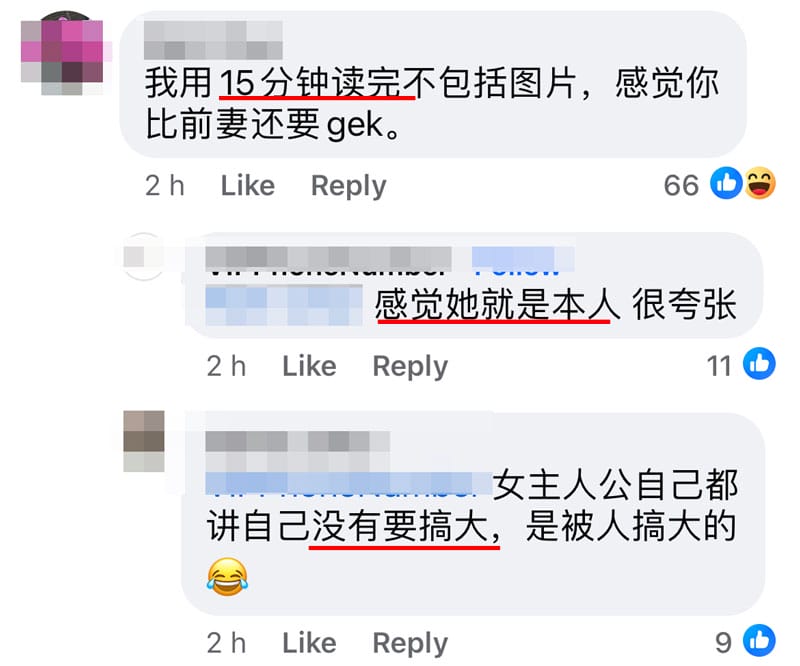Screen dimensions: 800x666
Task: Click the blurred Follow link in the second comment
Action: click(x=523, y=259)
